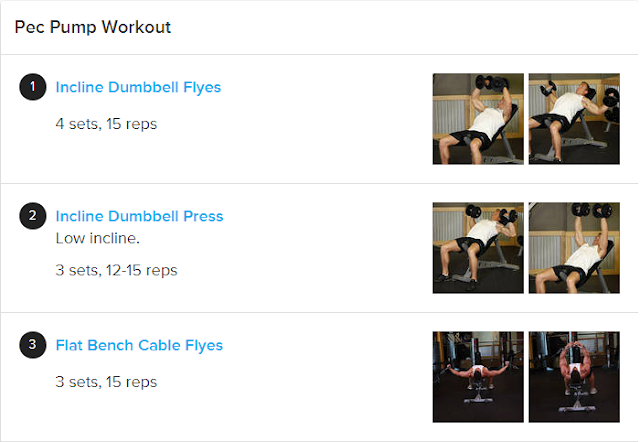Open first Incline Dumbbell Press thumbnail

tap(478, 247)
